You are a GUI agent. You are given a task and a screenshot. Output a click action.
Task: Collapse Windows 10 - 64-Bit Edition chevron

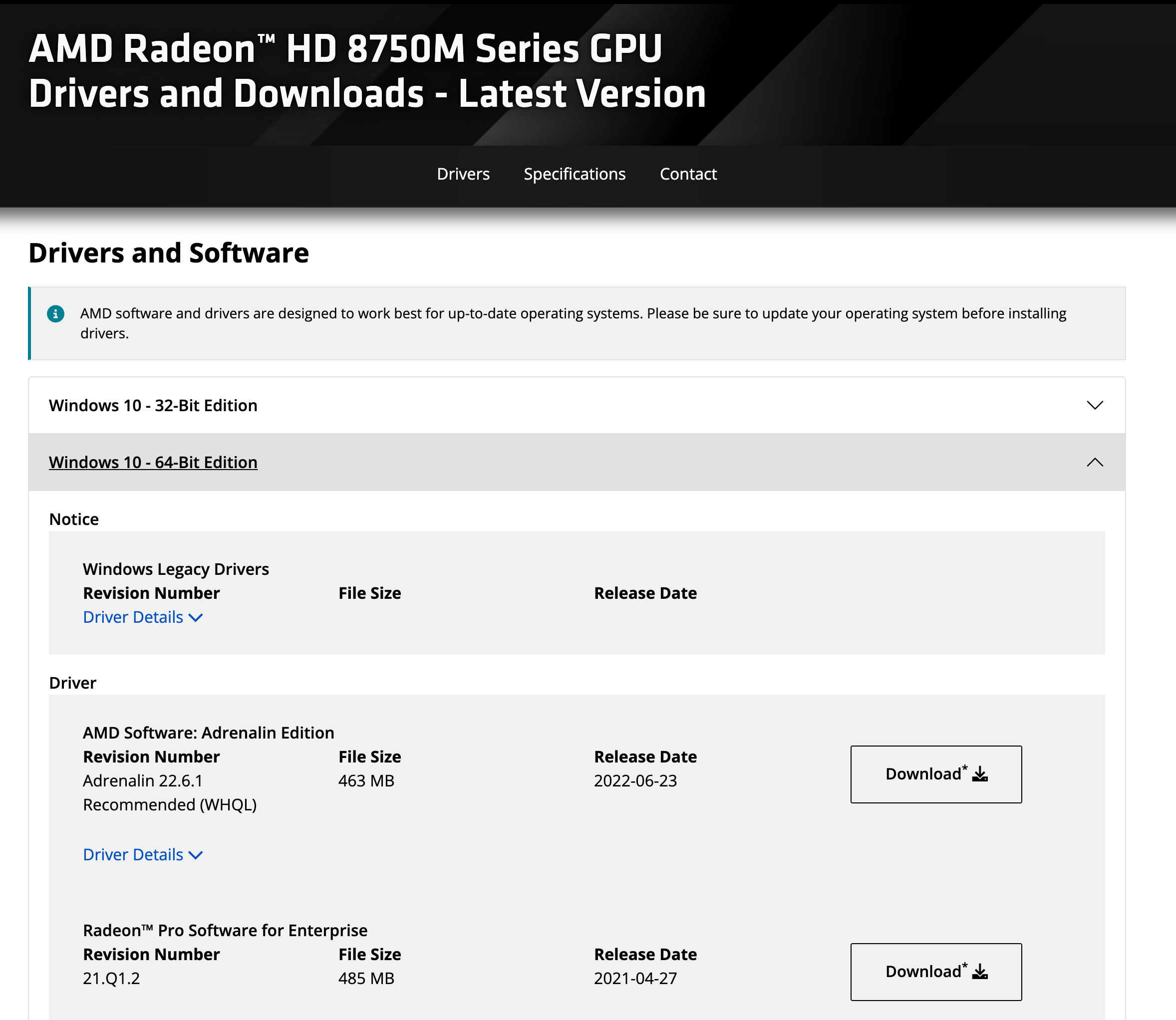(1094, 462)
